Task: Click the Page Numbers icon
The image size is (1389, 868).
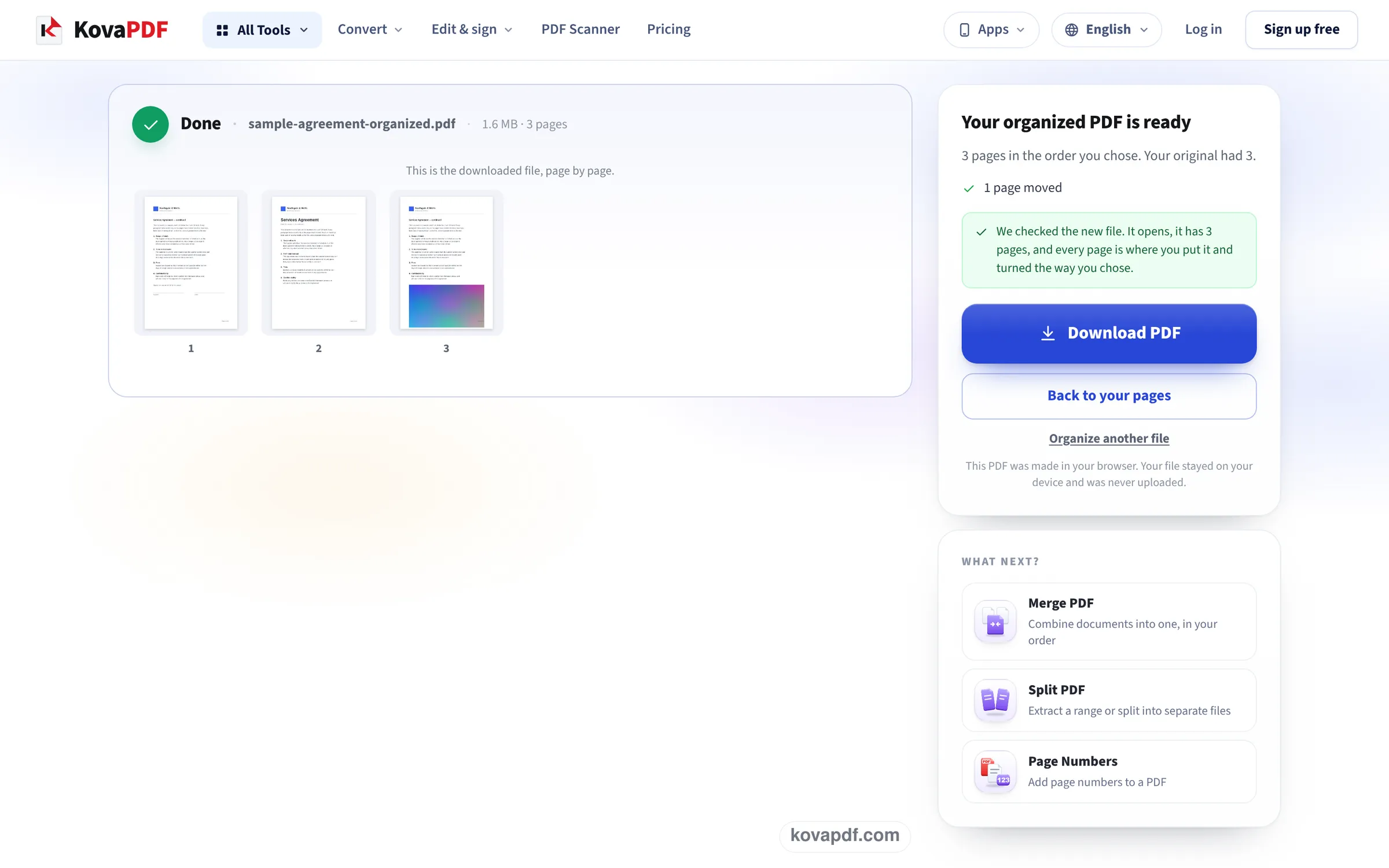Action: point(995,771)
